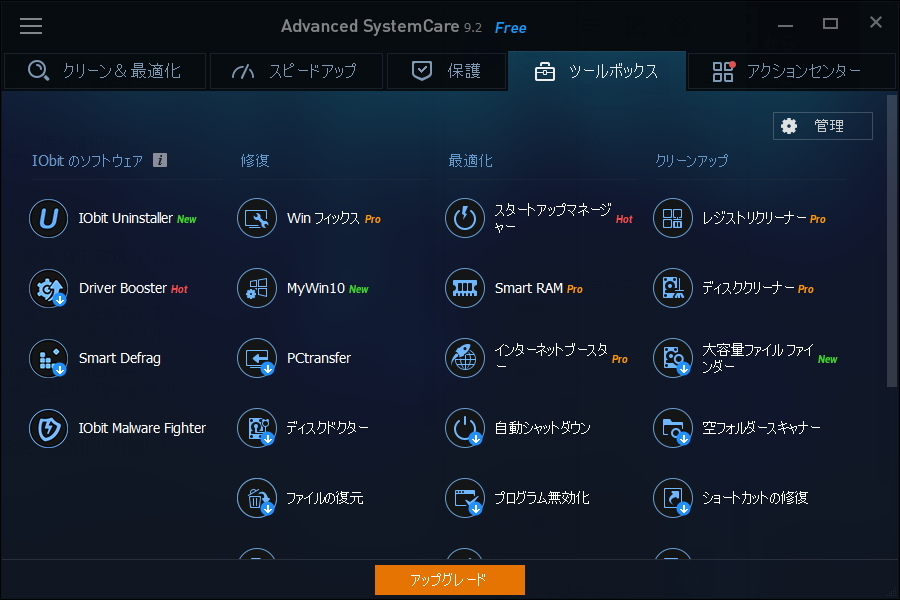This screenshot has width=900, height=600.
Task: Click the IObit Uninstaller label
Action: point(126,218)
